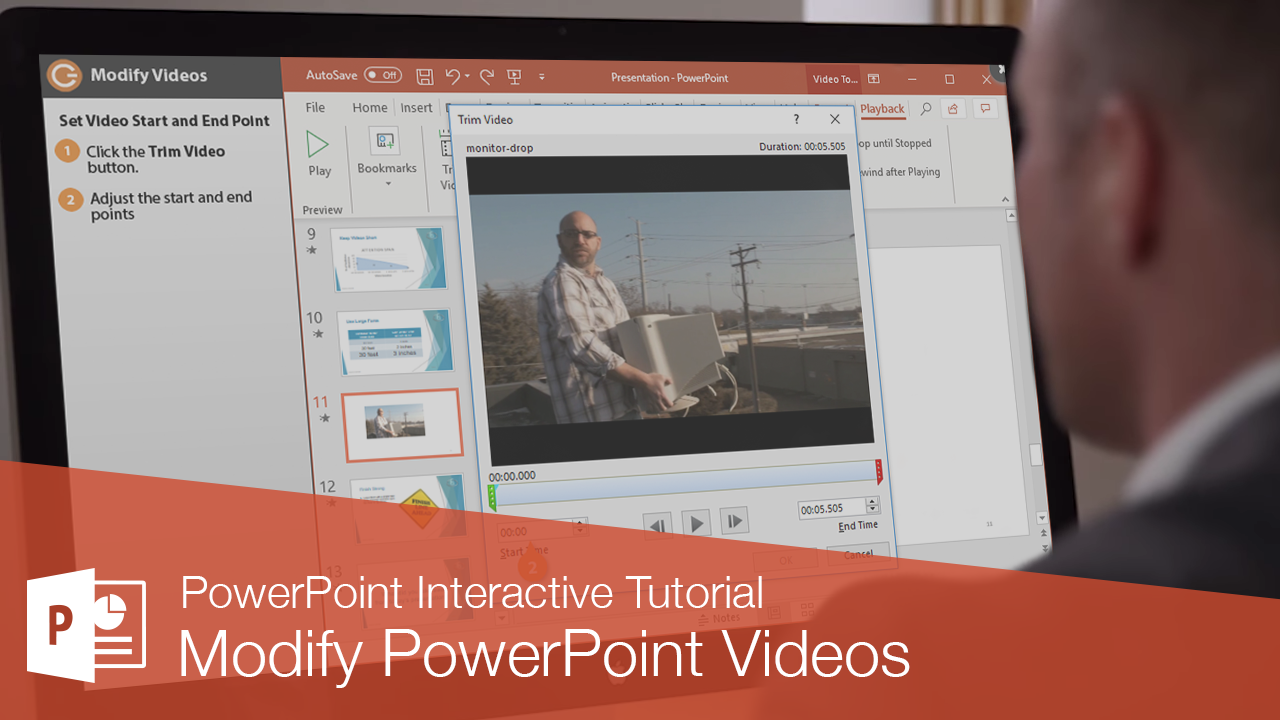
Task: Click the 'Click the Trim Video button' step
Action: (x=155, y=159)
